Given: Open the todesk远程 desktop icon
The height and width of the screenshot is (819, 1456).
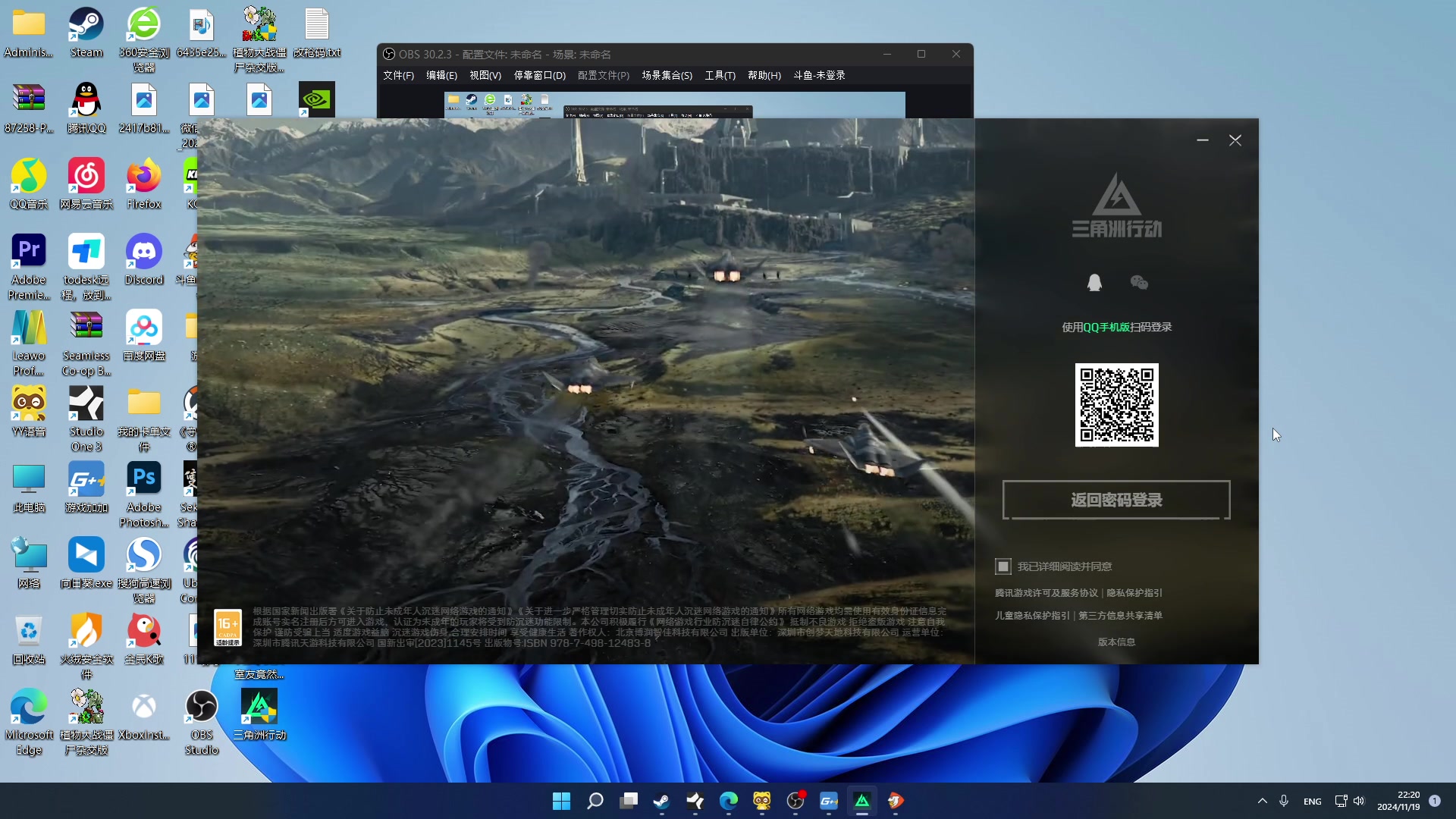Looking at the screenshot, I should pos(86,267).
